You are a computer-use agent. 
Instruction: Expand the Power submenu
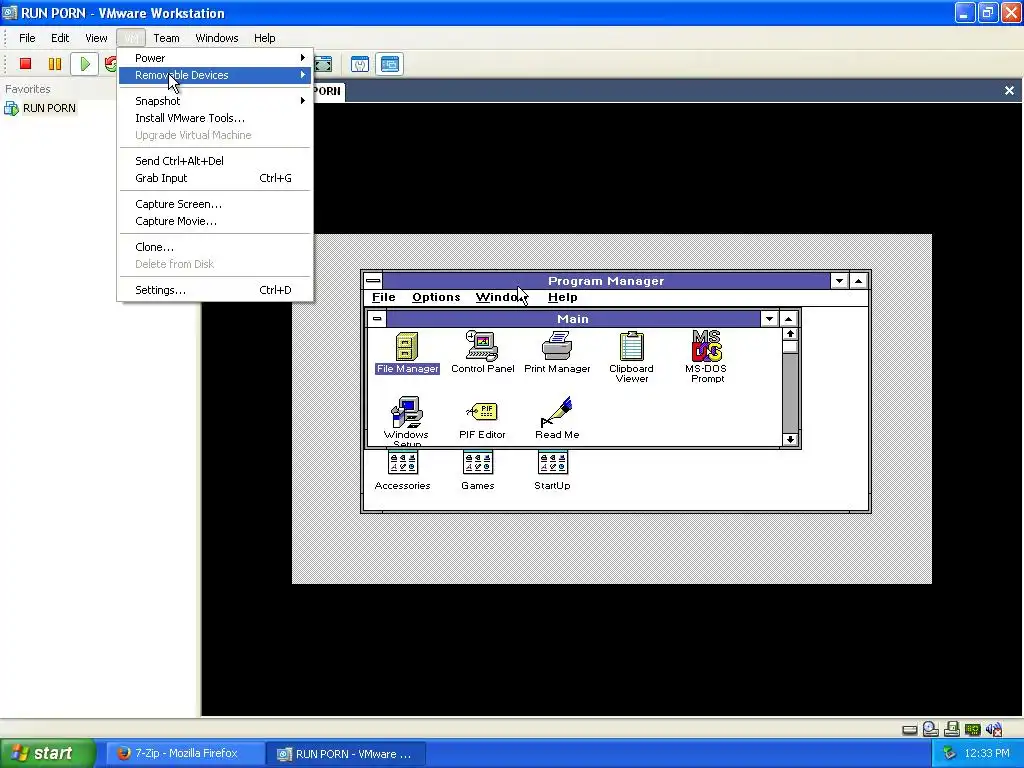(x=216, y=58)
